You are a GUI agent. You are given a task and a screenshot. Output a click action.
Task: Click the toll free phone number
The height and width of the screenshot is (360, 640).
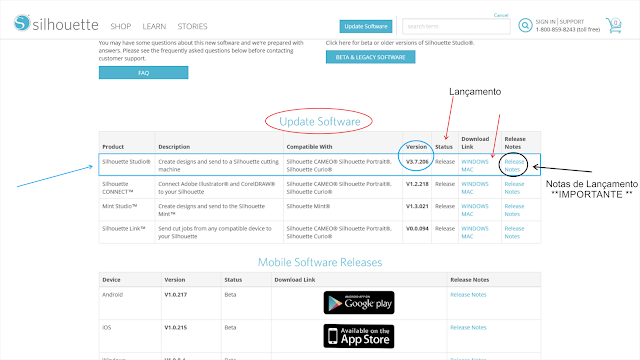[568, 29]
